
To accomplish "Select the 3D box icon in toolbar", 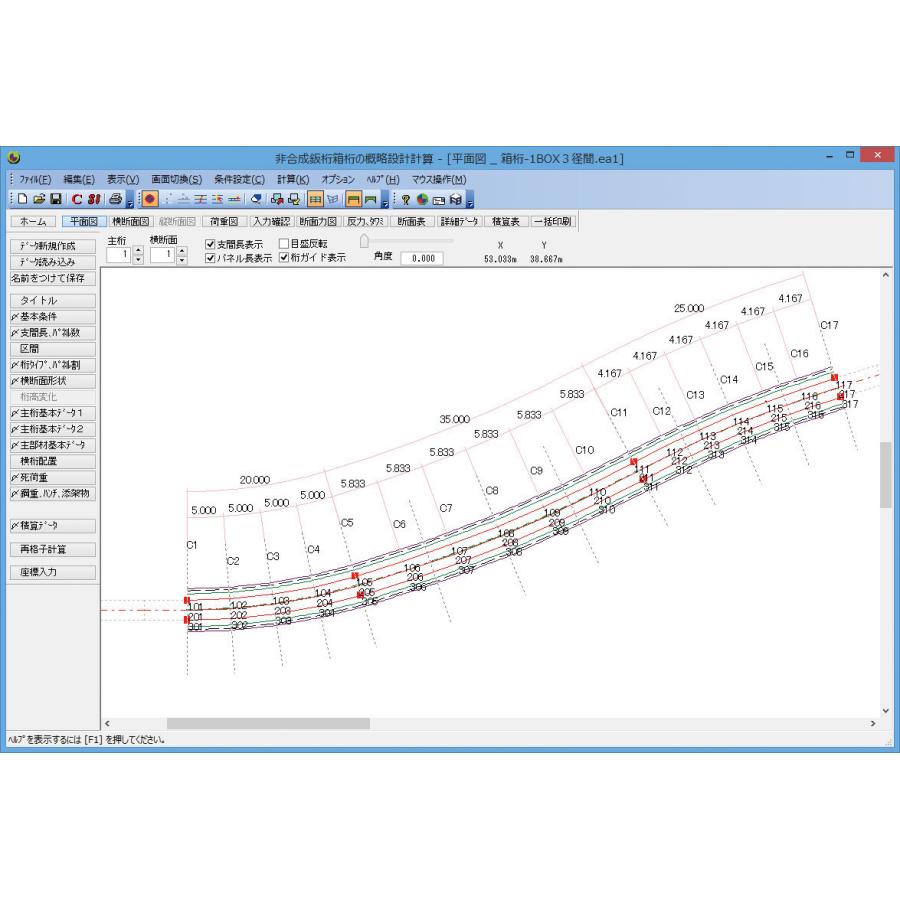I will tap(456, 199).
